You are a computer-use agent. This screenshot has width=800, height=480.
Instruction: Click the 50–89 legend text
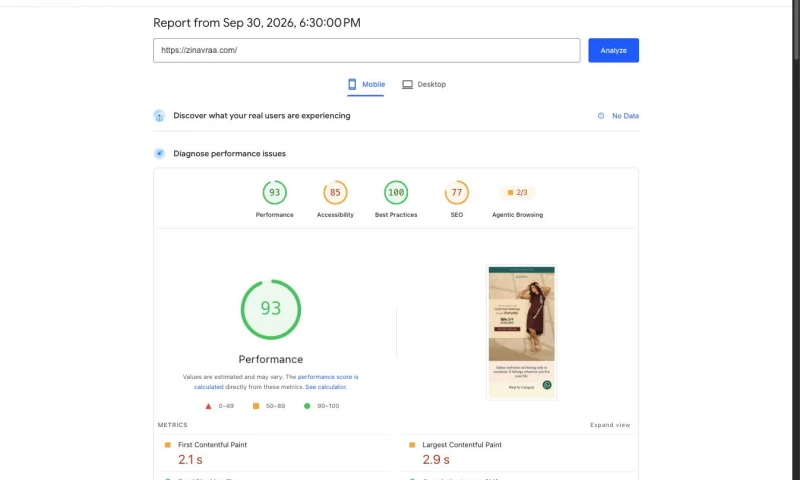(276, 406)
